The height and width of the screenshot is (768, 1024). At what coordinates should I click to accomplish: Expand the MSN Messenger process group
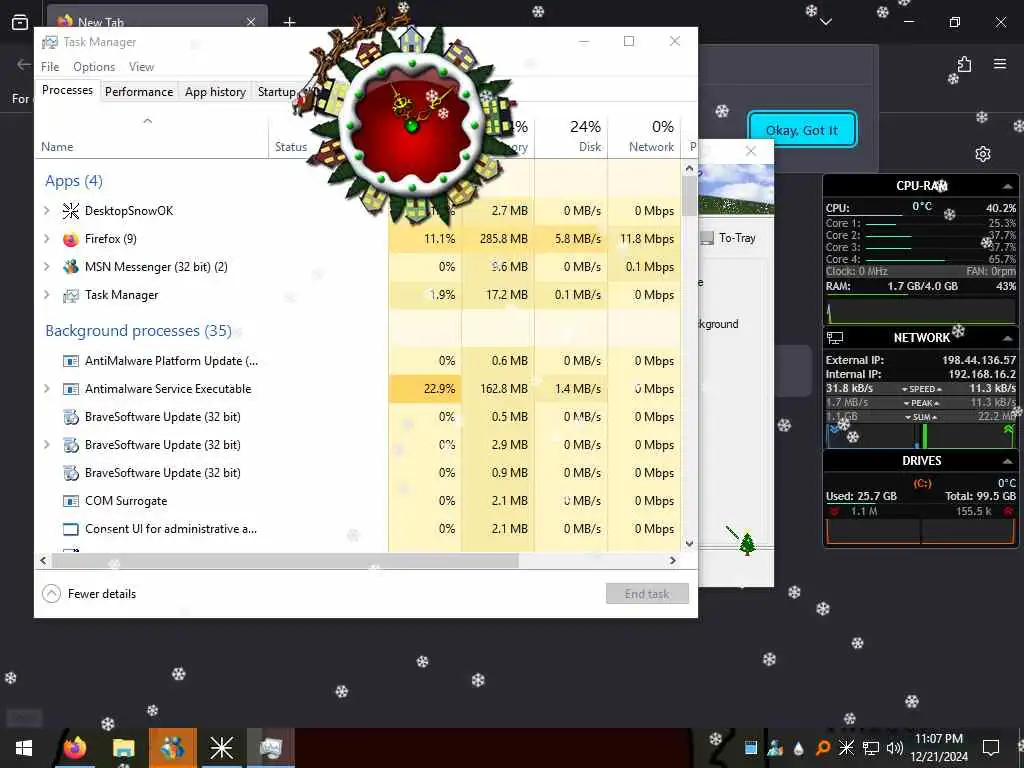(x=47, y=267)
